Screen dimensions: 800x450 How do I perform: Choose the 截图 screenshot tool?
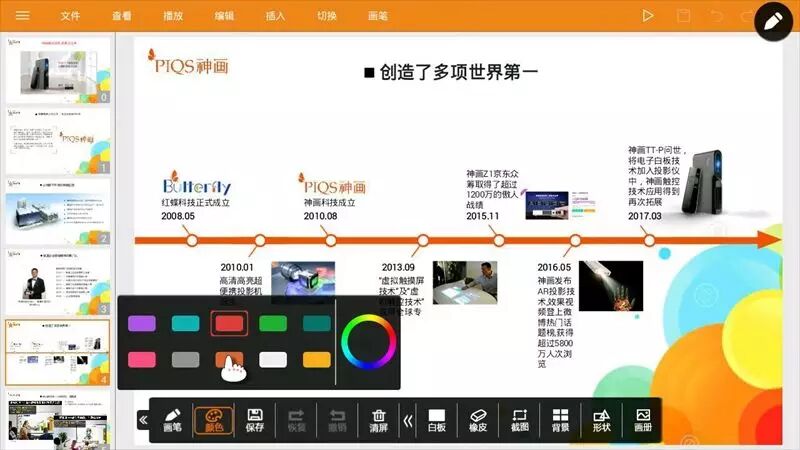(x=519, y=420)
